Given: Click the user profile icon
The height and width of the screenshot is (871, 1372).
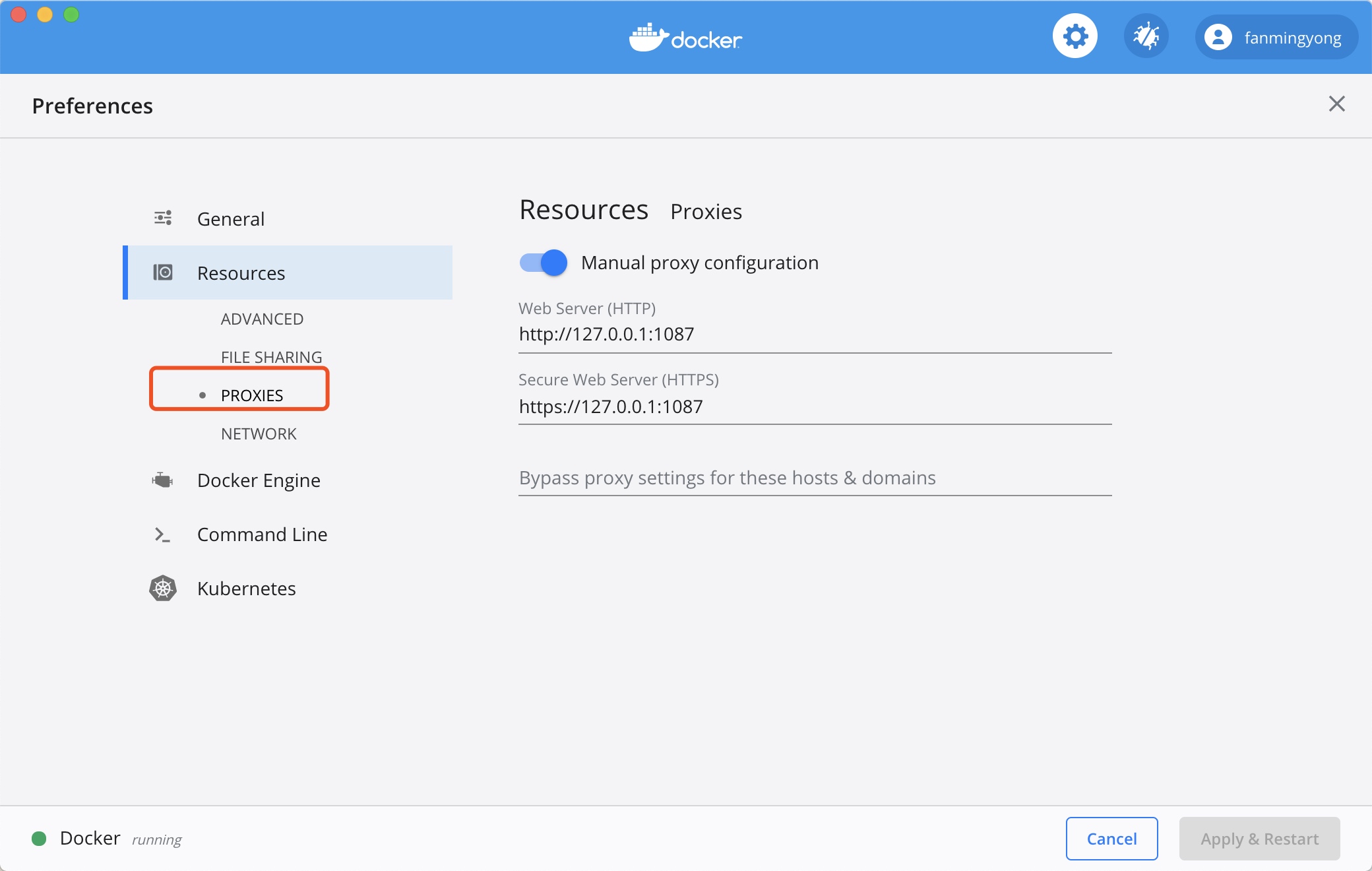Looking at the screenshot, I should click(x=1216, y=38).
